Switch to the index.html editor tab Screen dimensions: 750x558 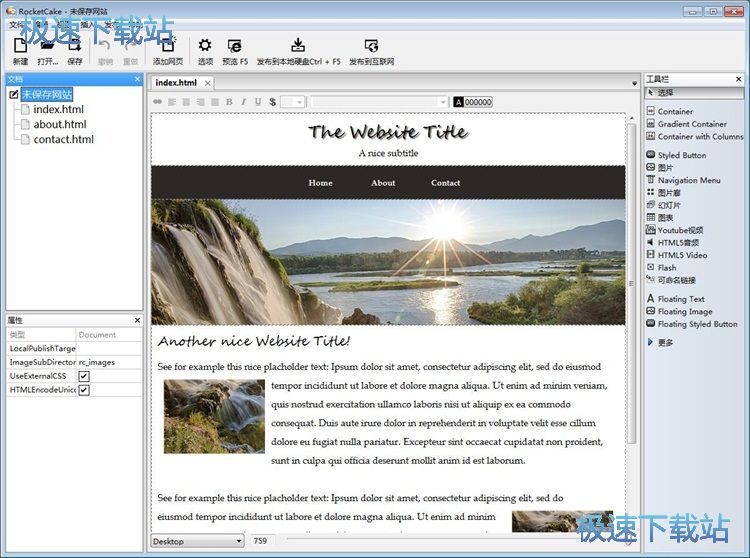176,83
